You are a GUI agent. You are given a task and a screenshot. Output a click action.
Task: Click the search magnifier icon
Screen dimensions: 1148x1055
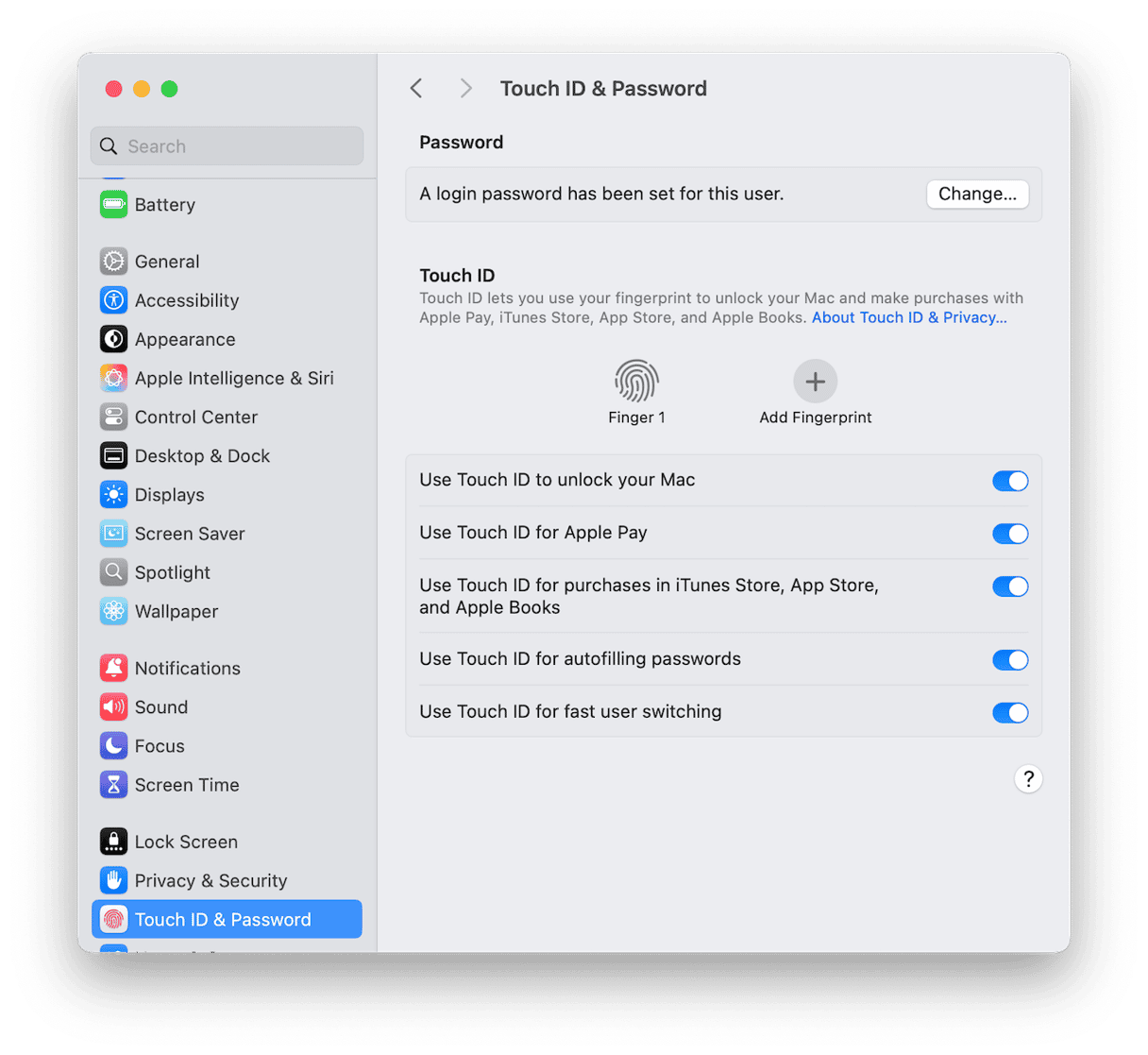coord(110,146)
